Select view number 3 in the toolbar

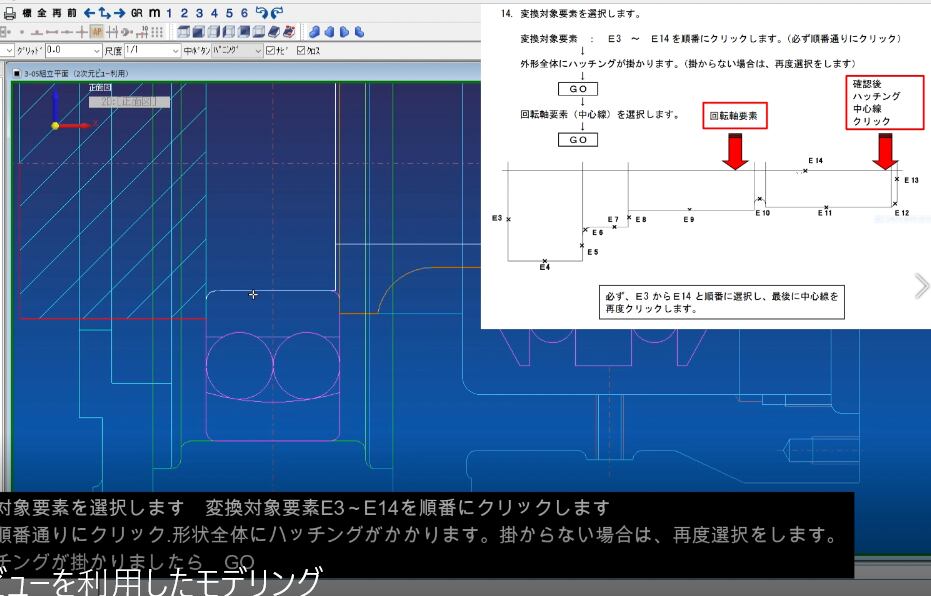click(199, 13)
